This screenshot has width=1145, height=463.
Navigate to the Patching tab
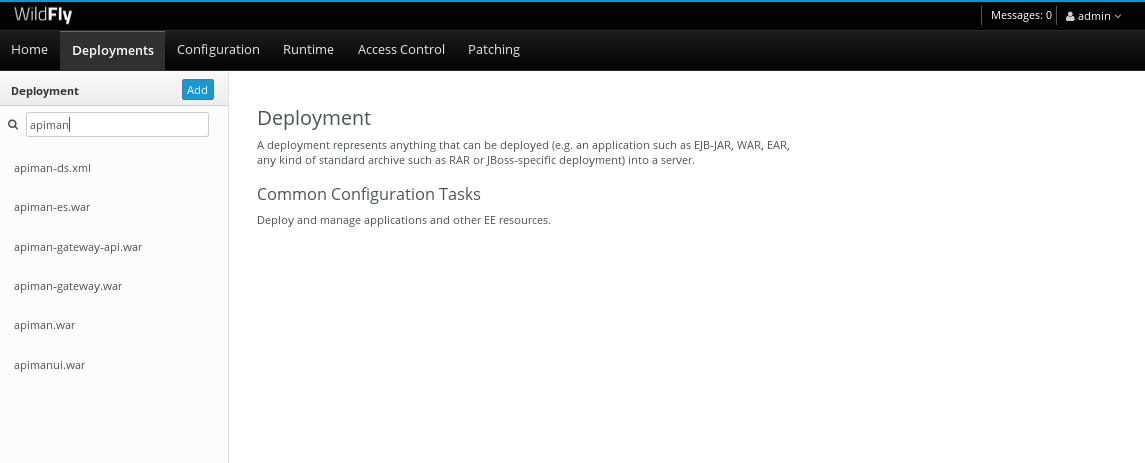494,50
